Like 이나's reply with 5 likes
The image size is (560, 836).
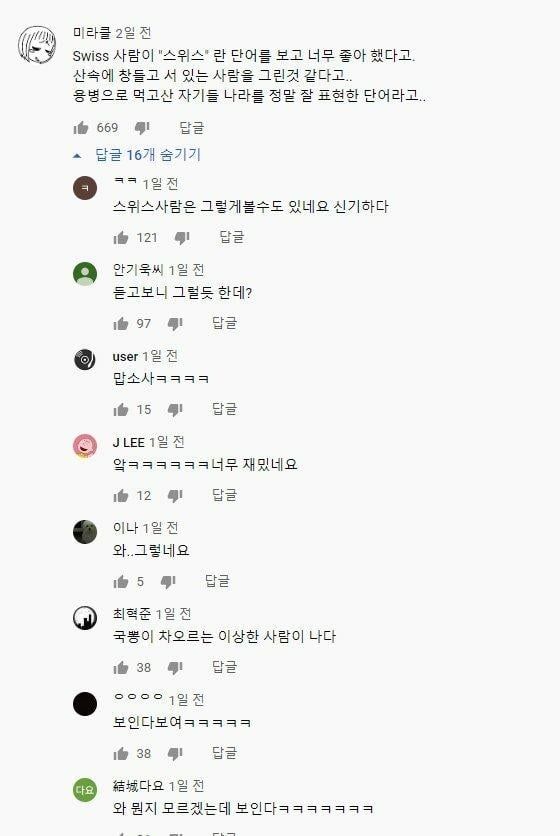click(x=121, y=581)
